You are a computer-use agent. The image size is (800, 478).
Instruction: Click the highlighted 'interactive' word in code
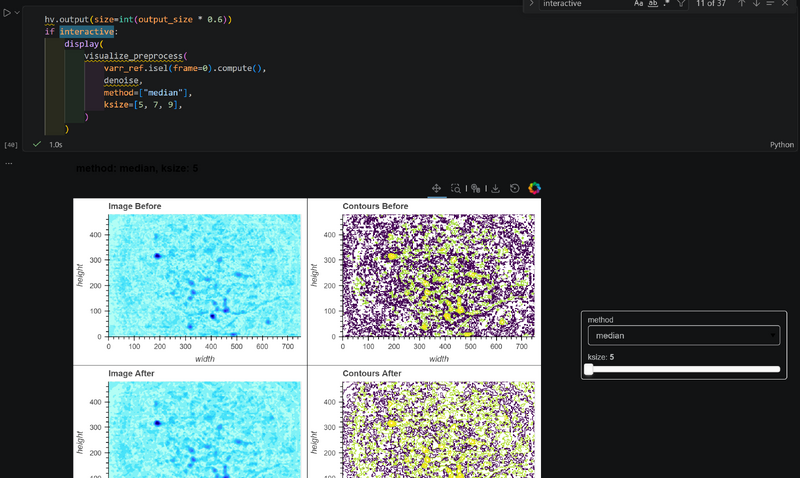86,32
